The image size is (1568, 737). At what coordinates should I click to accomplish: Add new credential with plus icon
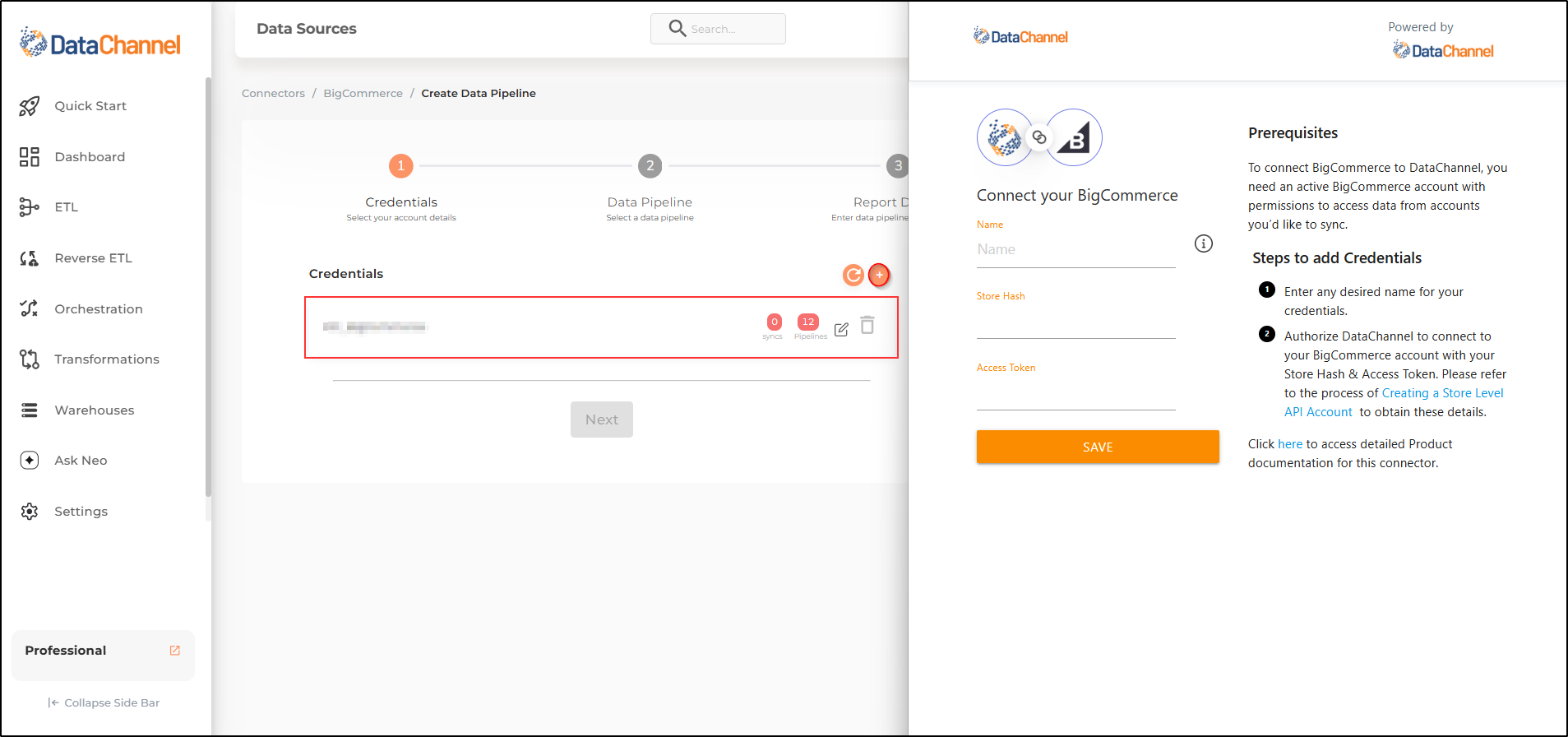click(879, 275)
